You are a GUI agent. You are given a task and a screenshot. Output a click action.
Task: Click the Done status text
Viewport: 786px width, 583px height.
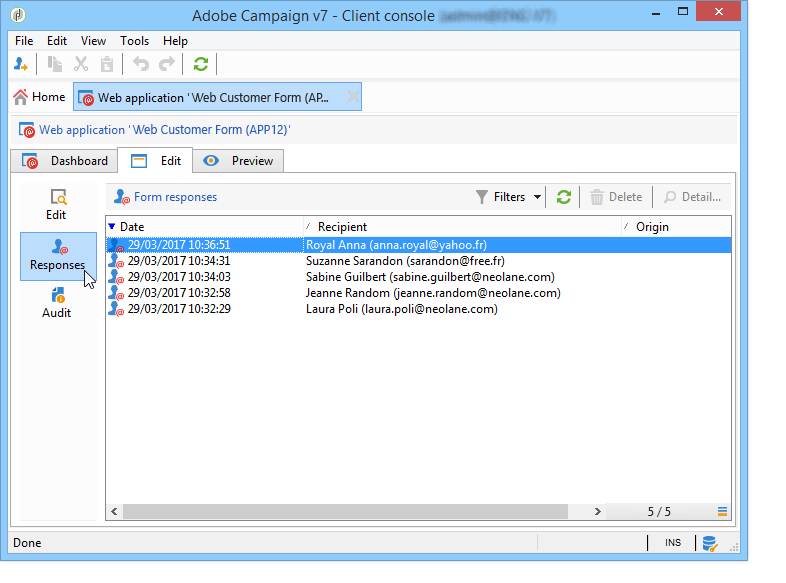(x=27, y=543)
